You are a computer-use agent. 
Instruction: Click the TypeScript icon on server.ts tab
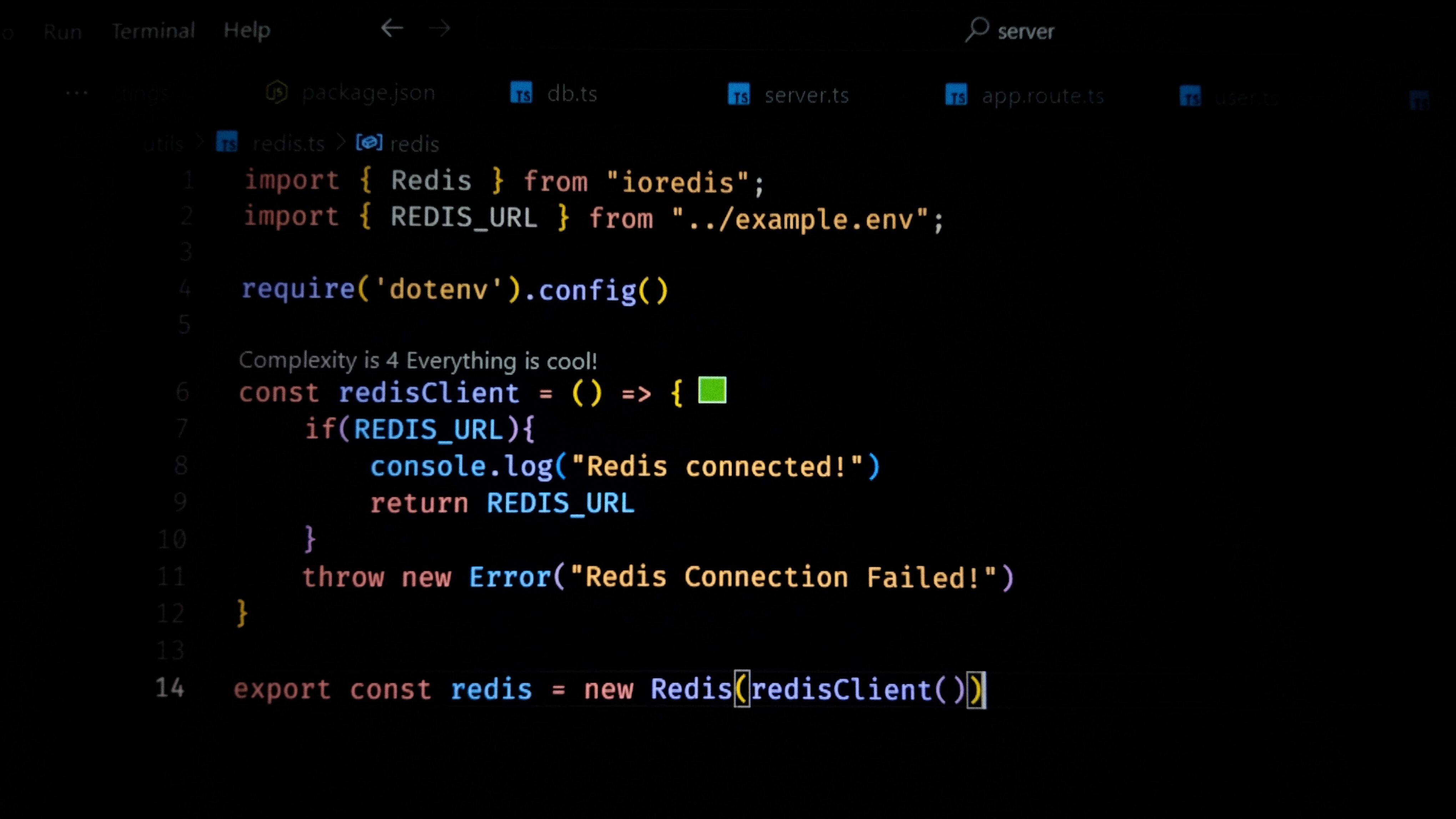pyautogui.click(x=739, y=94)
